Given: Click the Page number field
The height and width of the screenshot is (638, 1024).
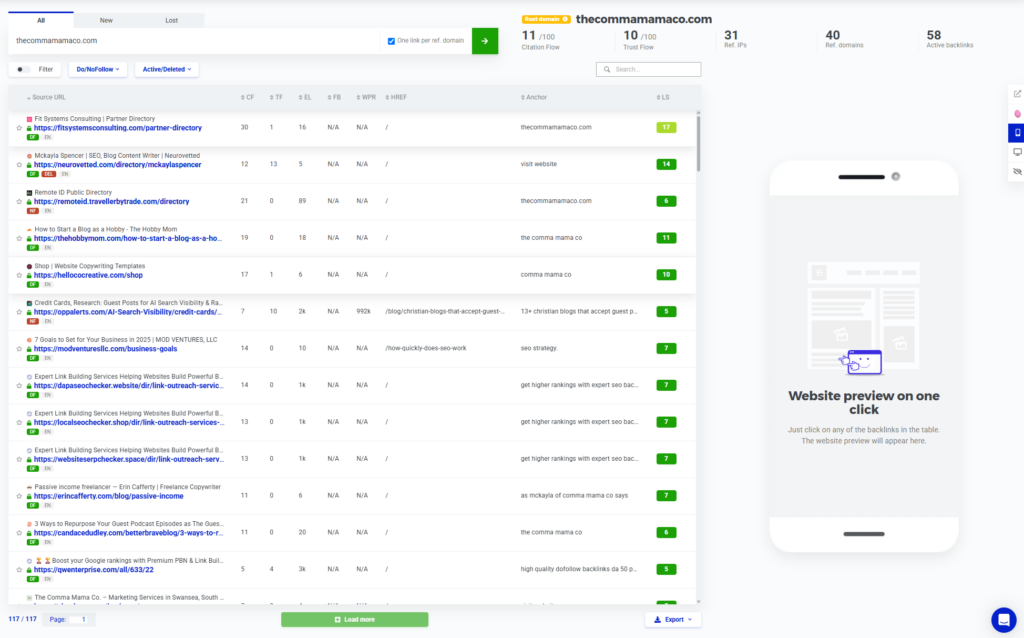Looking at the screenshot, I should tap(79, 620).
